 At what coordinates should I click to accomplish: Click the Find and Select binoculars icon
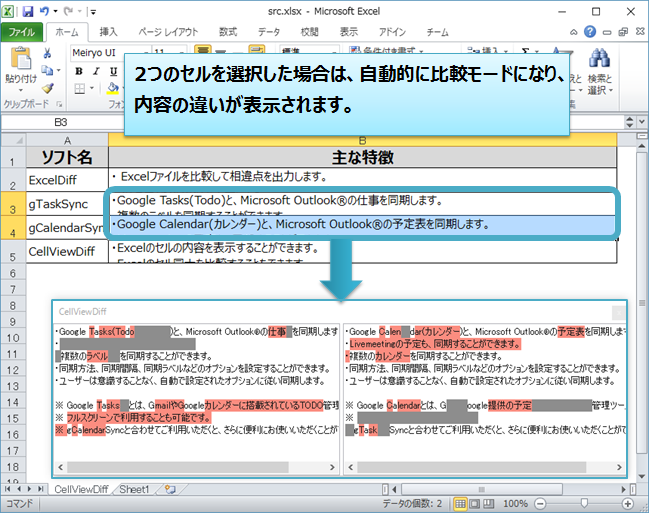(599, 58)
